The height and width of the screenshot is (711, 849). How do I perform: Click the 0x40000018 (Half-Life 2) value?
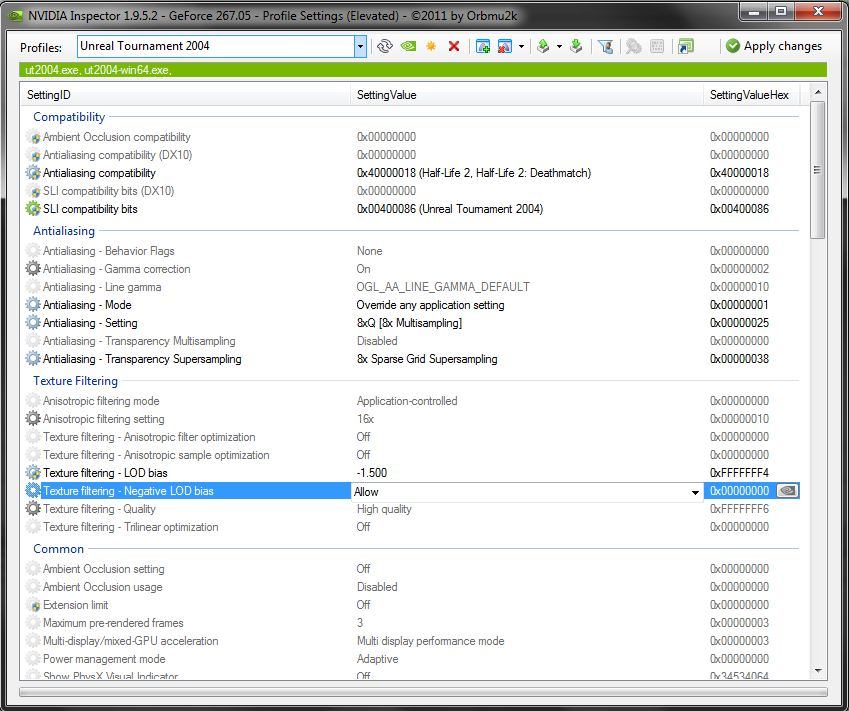coord(474,173)
